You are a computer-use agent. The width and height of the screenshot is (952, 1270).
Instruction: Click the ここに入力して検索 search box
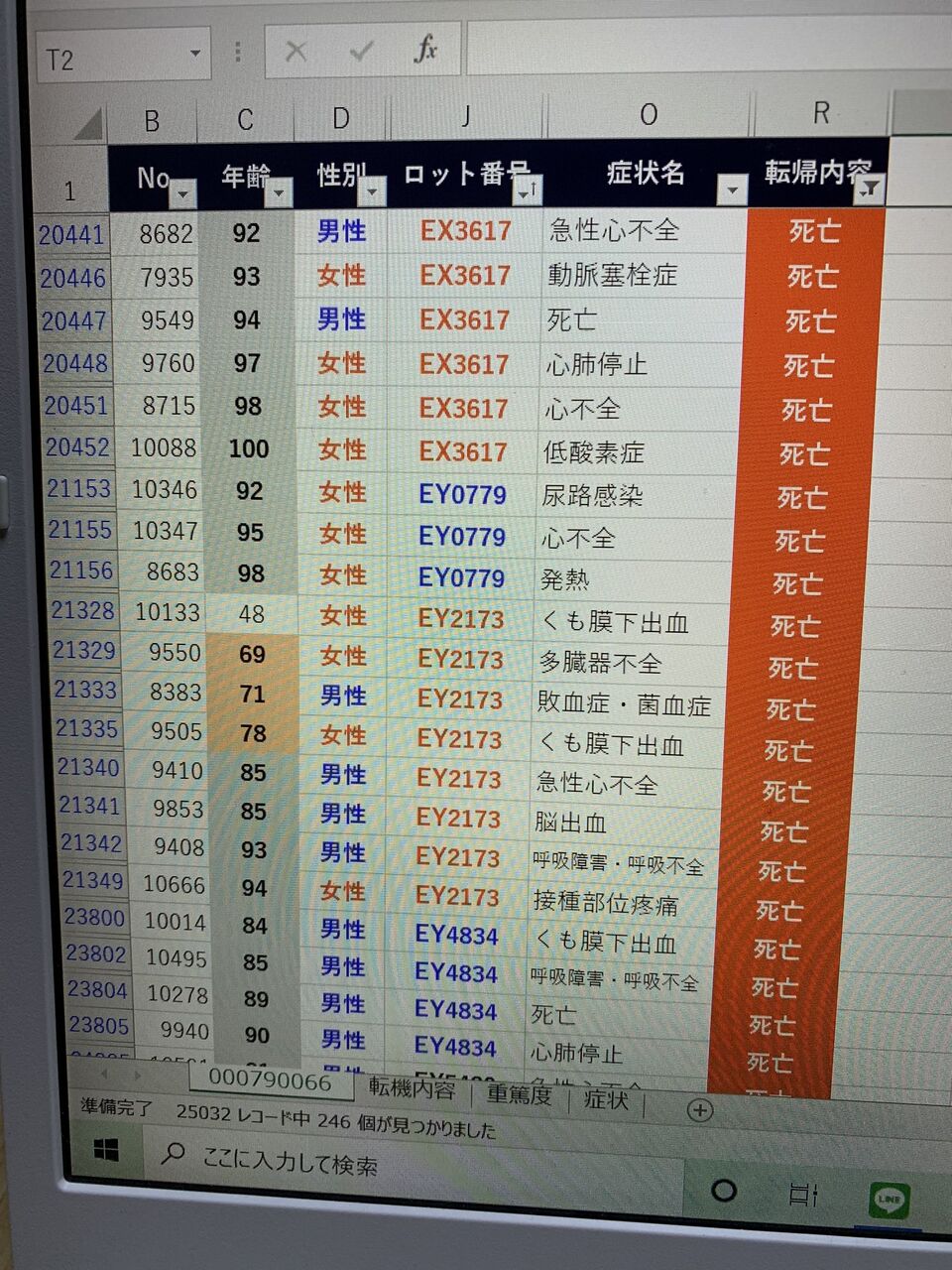point(291,1160)
